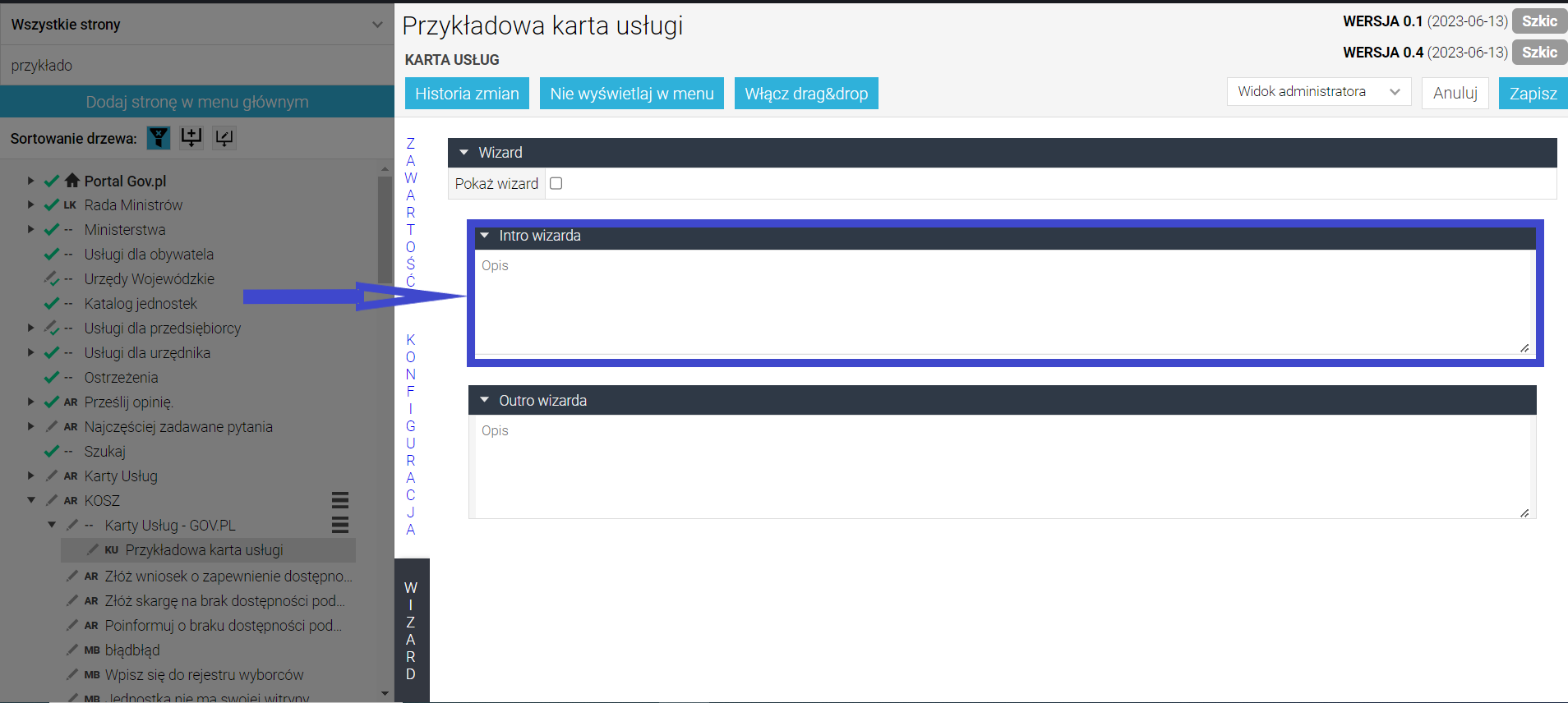Toggle the Nie wyświetlaj w menu button
This screenshot has height=703, width=1568.
click(x=632, y=94)
